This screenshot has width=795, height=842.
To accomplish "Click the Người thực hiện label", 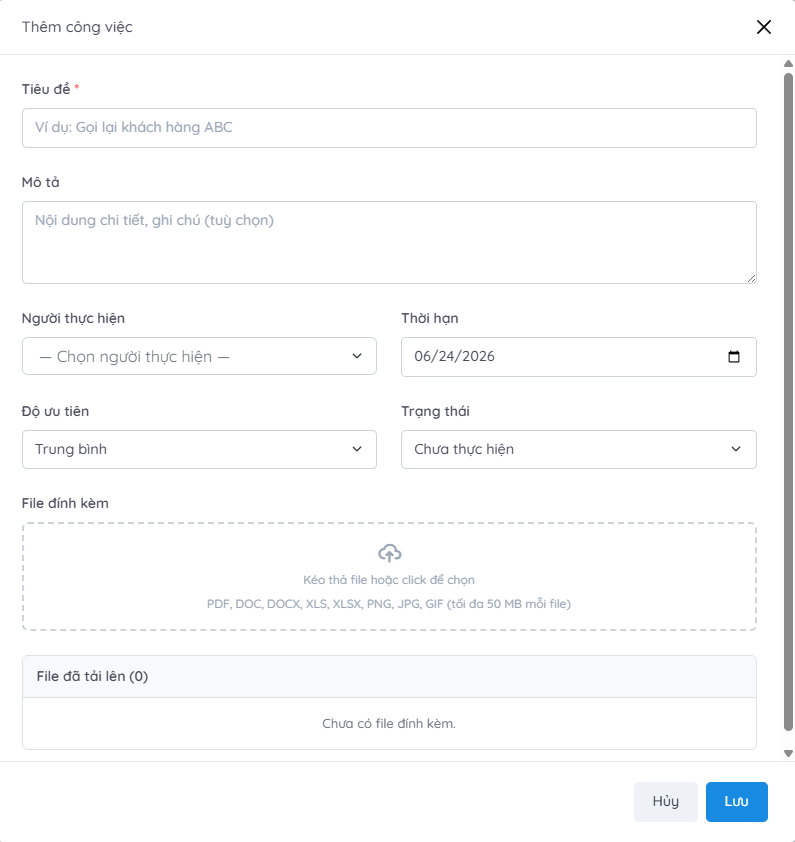I will [x=74, y=318].
